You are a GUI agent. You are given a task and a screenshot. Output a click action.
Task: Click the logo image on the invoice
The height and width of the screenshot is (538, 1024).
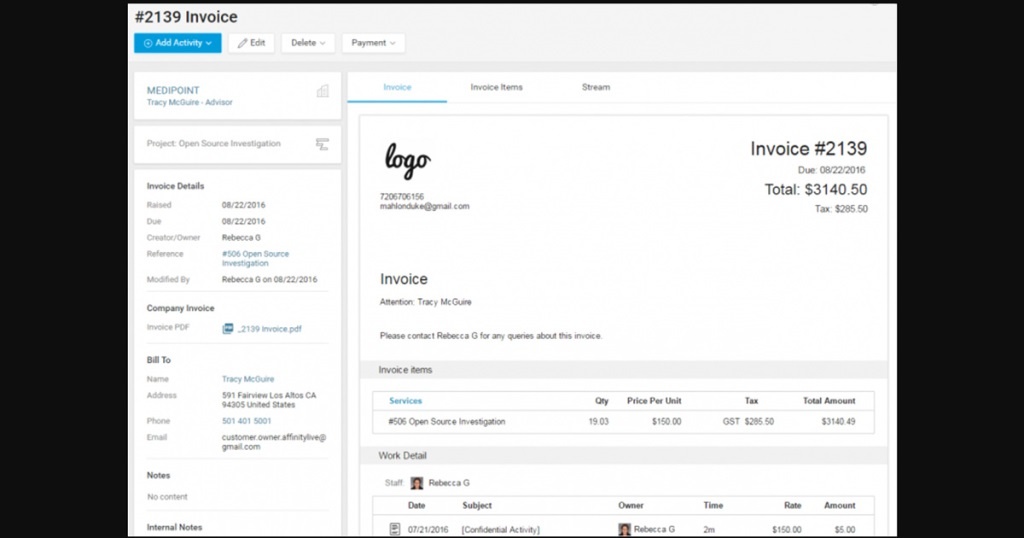(x=406, y=161)
